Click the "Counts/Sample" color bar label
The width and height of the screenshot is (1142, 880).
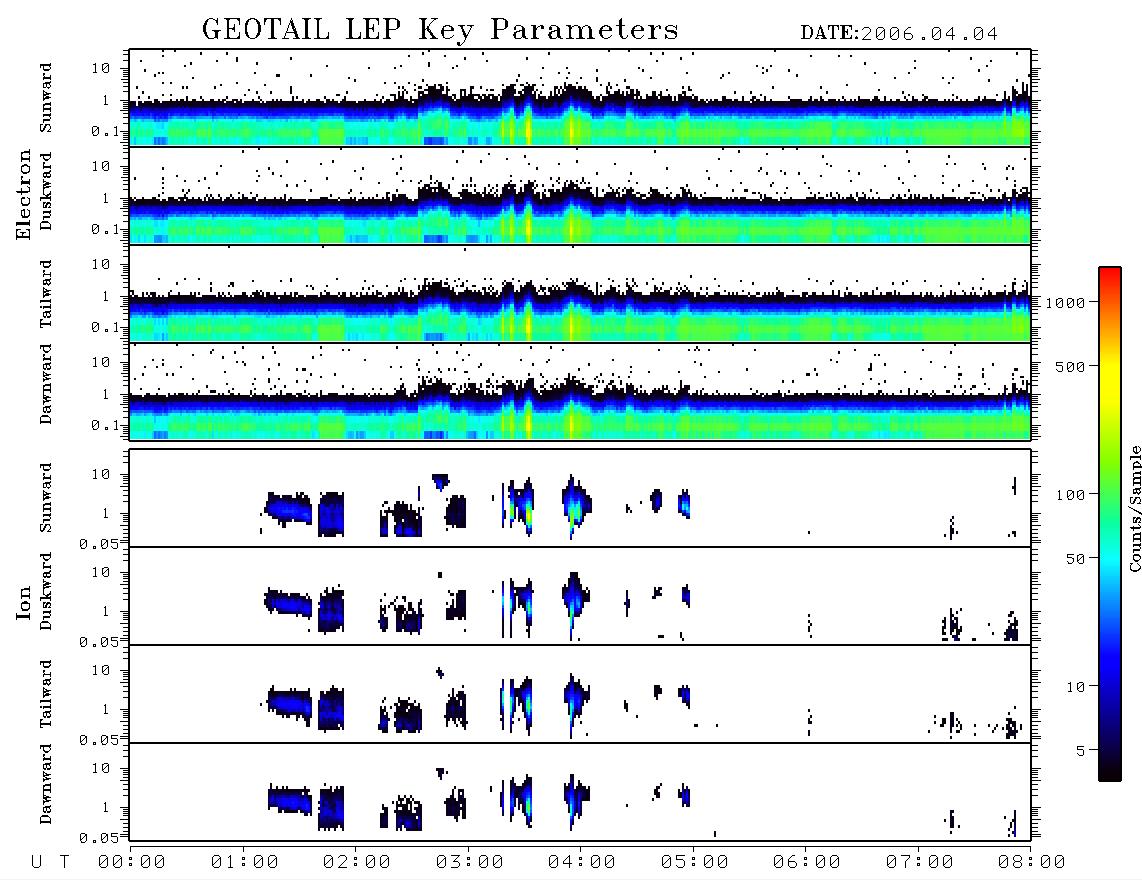pos(1134,508)
